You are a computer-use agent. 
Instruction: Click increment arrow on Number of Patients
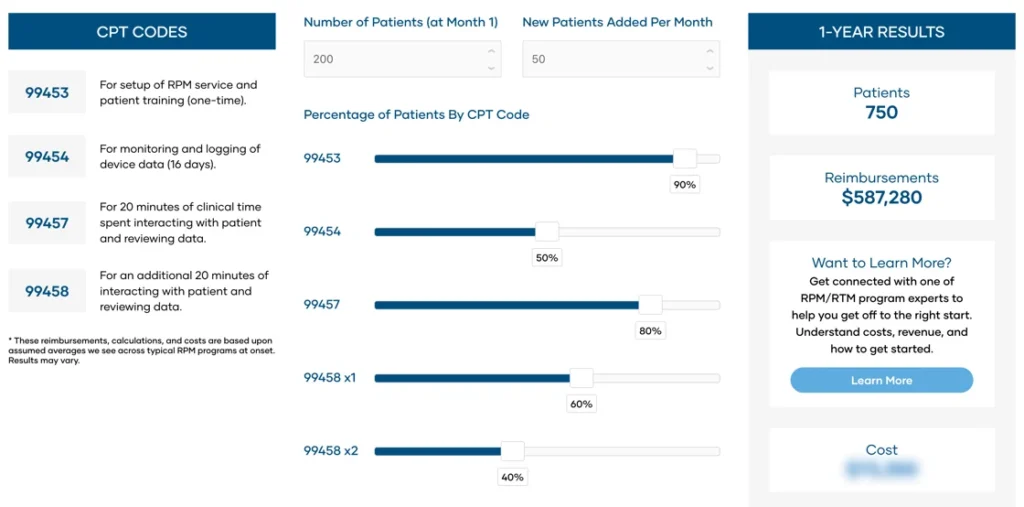pyautogui.click(x=490, y=51)
